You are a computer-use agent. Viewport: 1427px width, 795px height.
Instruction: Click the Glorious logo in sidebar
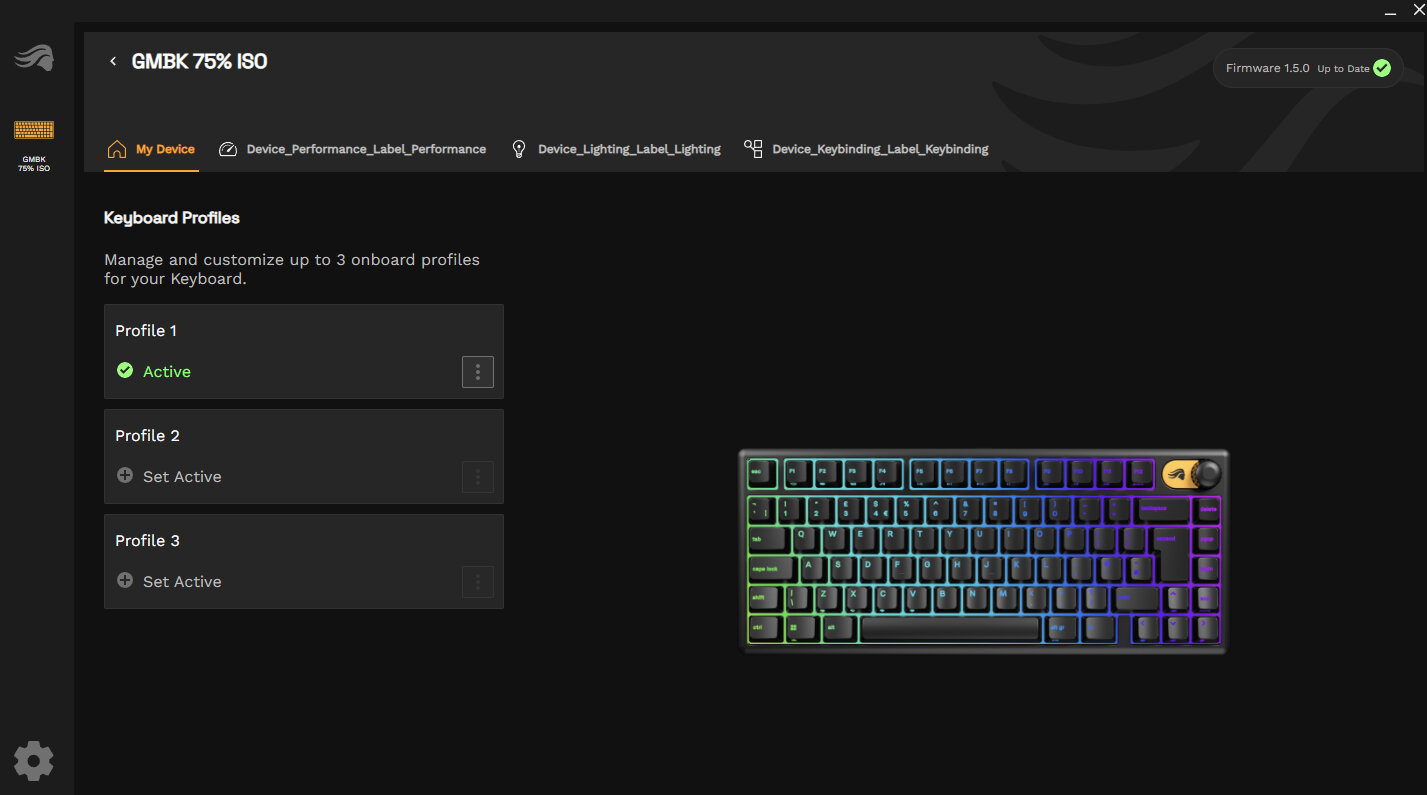pos(33,59)
